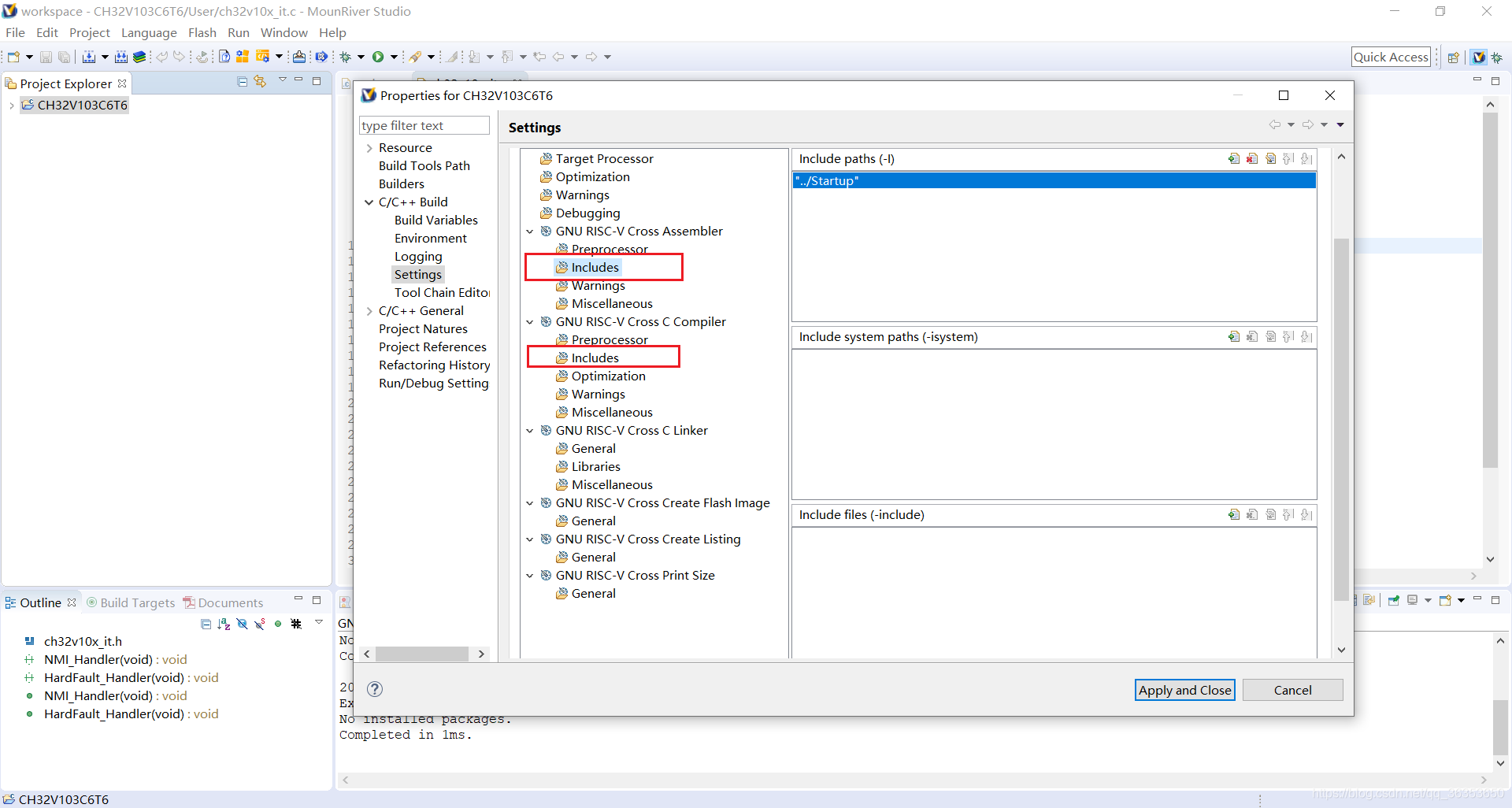Edit the selected Include paths entry
Screen dimensions: 1512x808
[1270, 158]
